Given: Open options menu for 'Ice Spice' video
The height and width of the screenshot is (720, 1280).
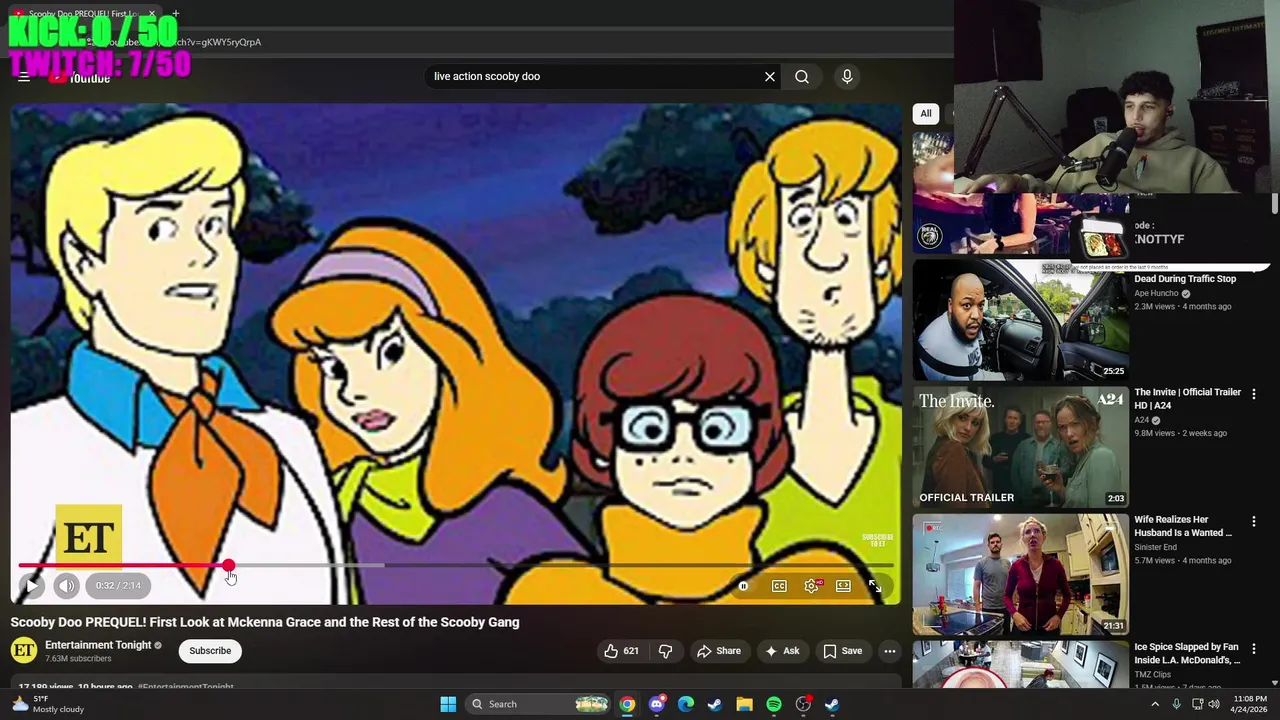Looking at the screenshot, I should [x=1254, y=648].
